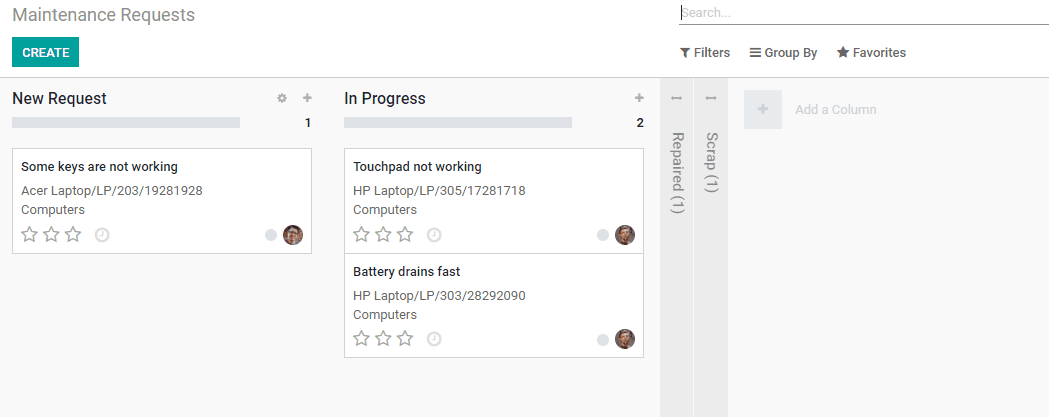Quick add card in In Progress column

coord(639,98)
